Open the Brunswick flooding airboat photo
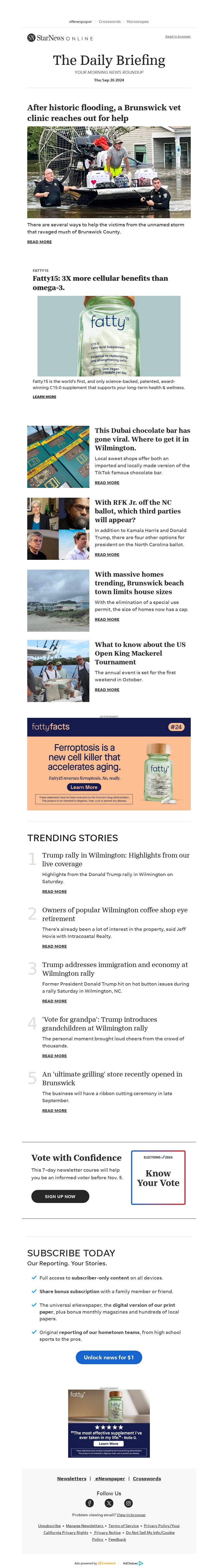The image size is (218, 1568). [109, 172]
